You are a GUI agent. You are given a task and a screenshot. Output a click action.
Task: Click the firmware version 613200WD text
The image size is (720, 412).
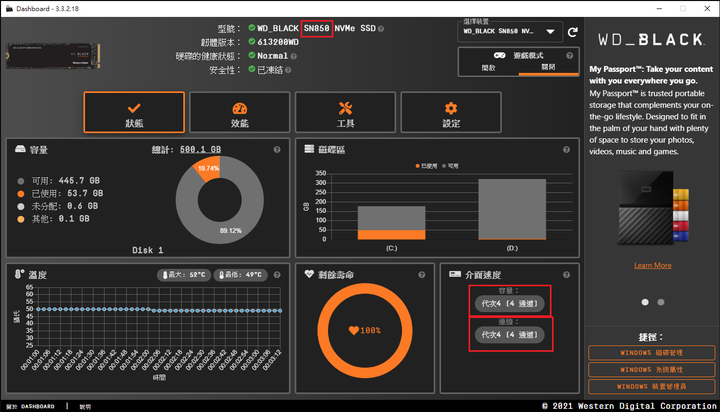click(x=278, y=42)
